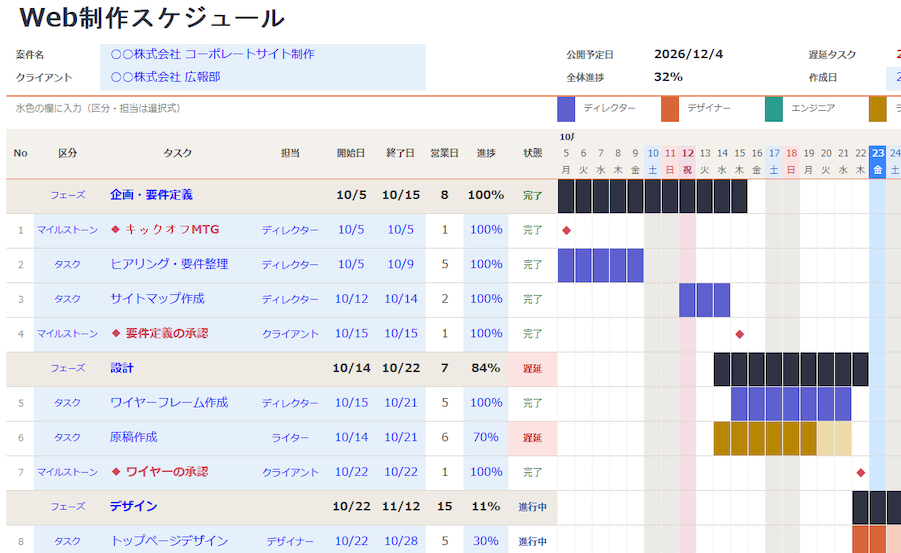This screenshot has height=553, width=901.
Task: Select the 設計 phase name cell
Action: [x=122, y=368]
